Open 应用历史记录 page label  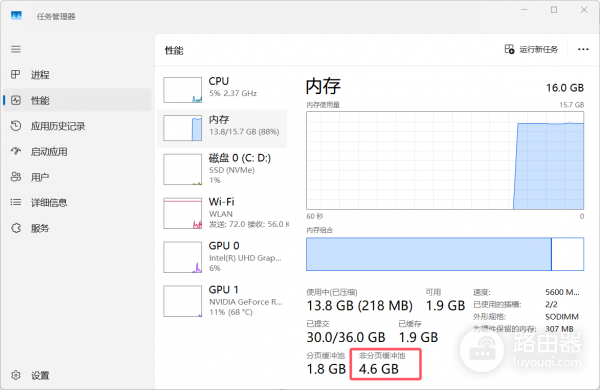point(58,126)
